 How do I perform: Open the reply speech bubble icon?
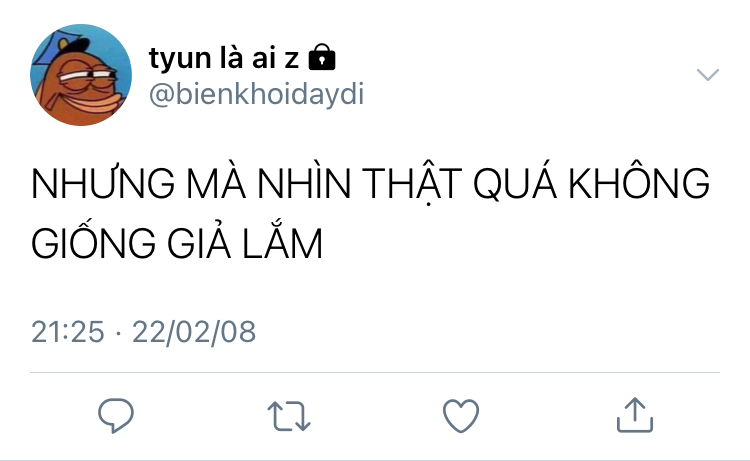(x=116, y=415)
